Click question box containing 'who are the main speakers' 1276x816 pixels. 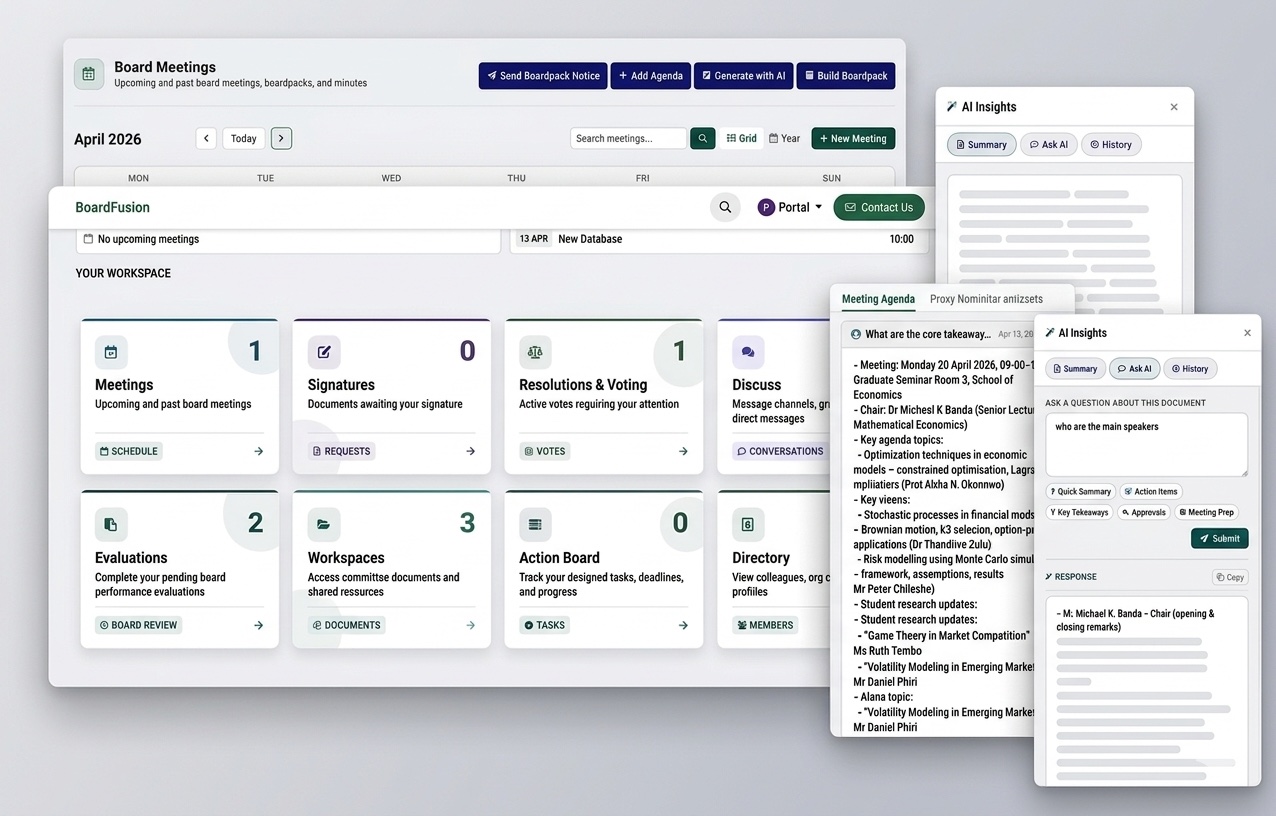[1147, 445]
